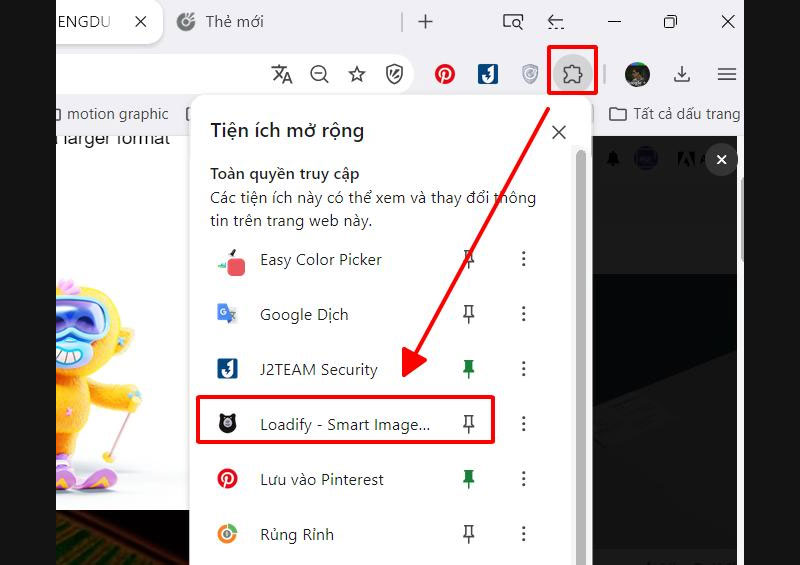Open more options for Google Dịch
This screenshot has width=800, height=565.
(x=523, y=314)
